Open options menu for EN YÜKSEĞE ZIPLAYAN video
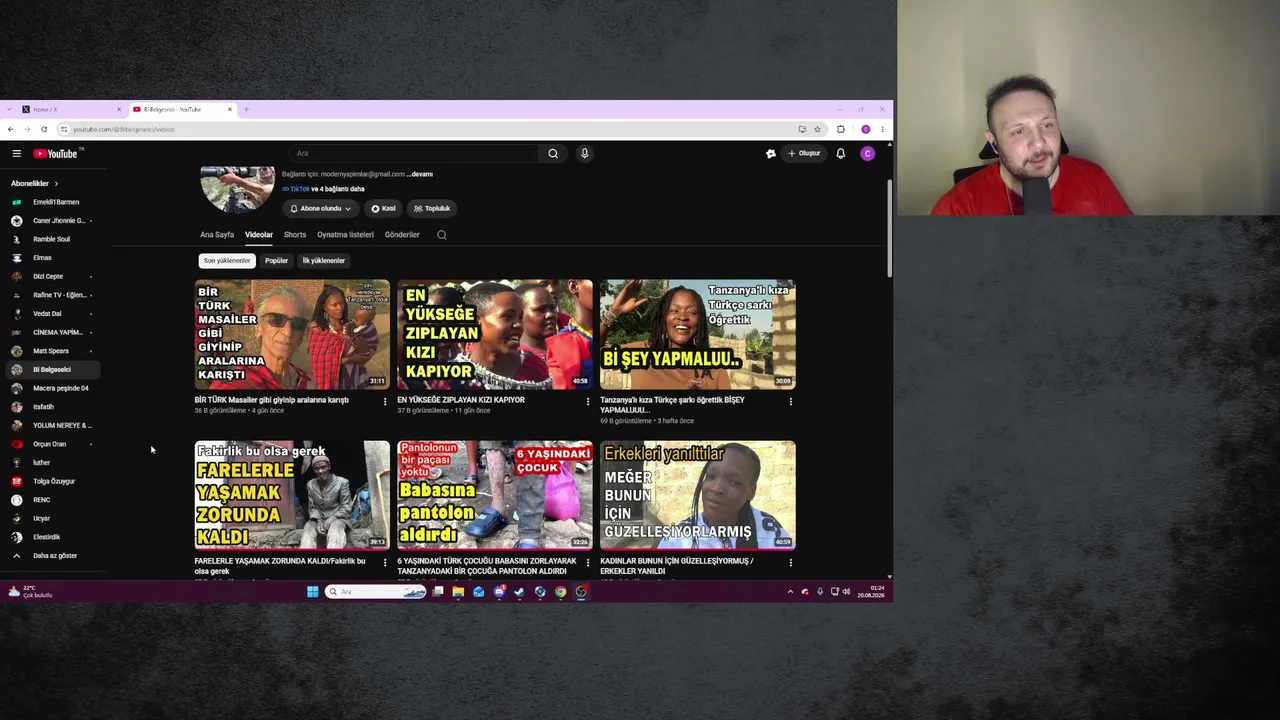This screenshot has width=1280, height=720. coord(588,402)
